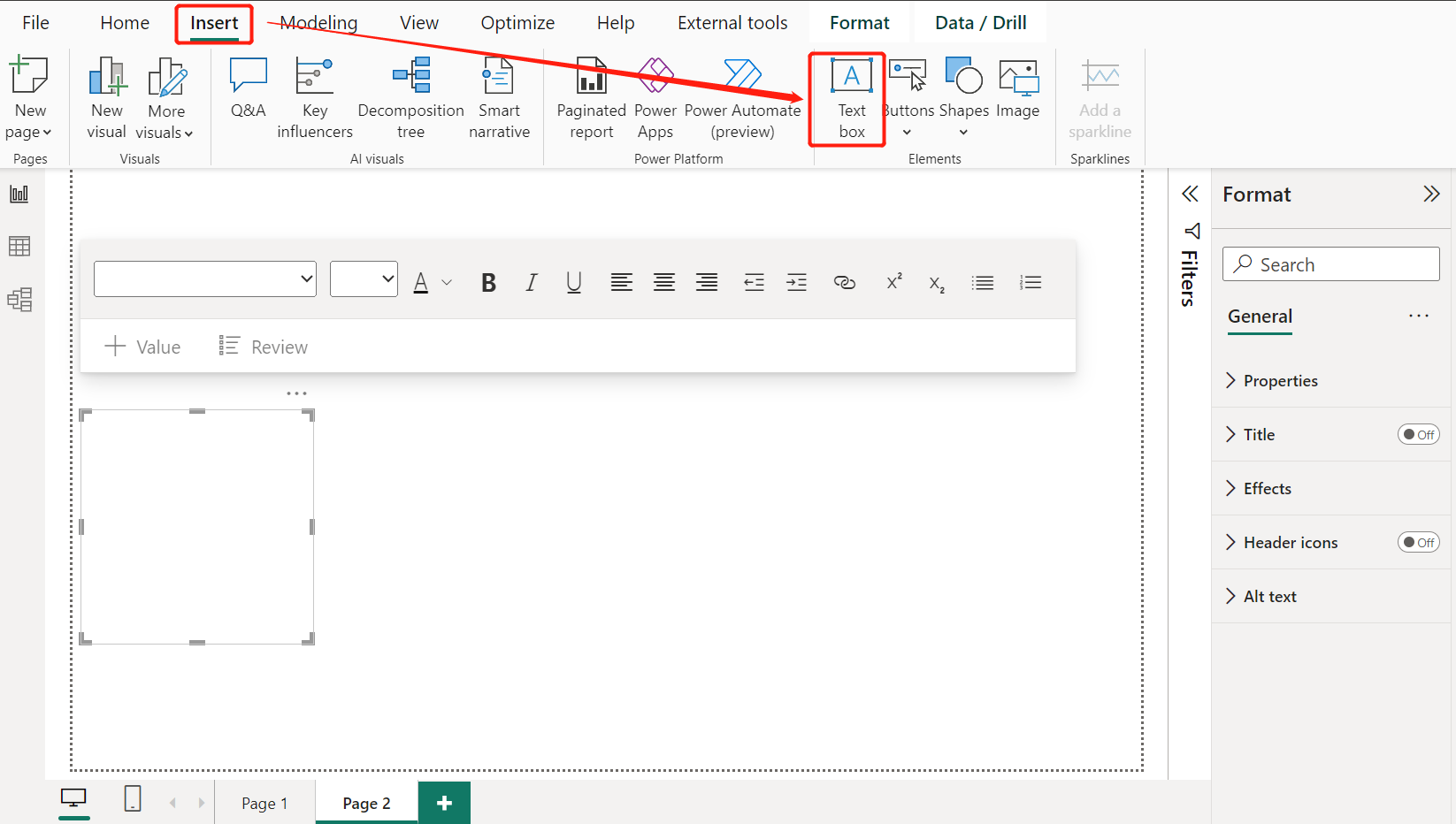
Task: Center align the text
Action: click(664, 283)
